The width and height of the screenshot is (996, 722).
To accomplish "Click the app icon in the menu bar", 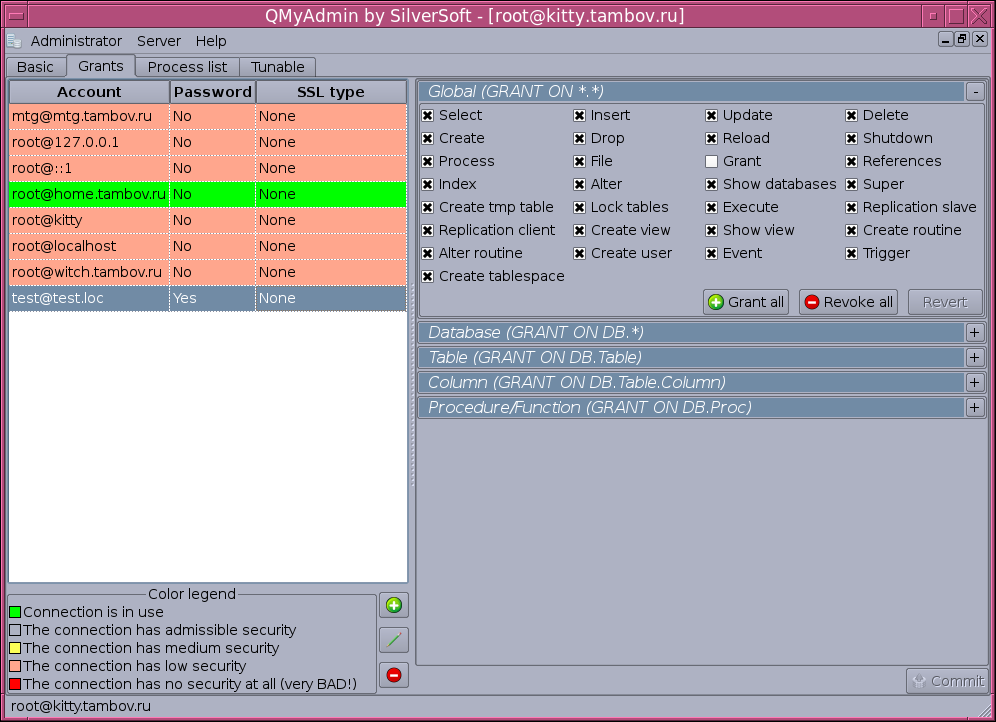I will [14, 41].
